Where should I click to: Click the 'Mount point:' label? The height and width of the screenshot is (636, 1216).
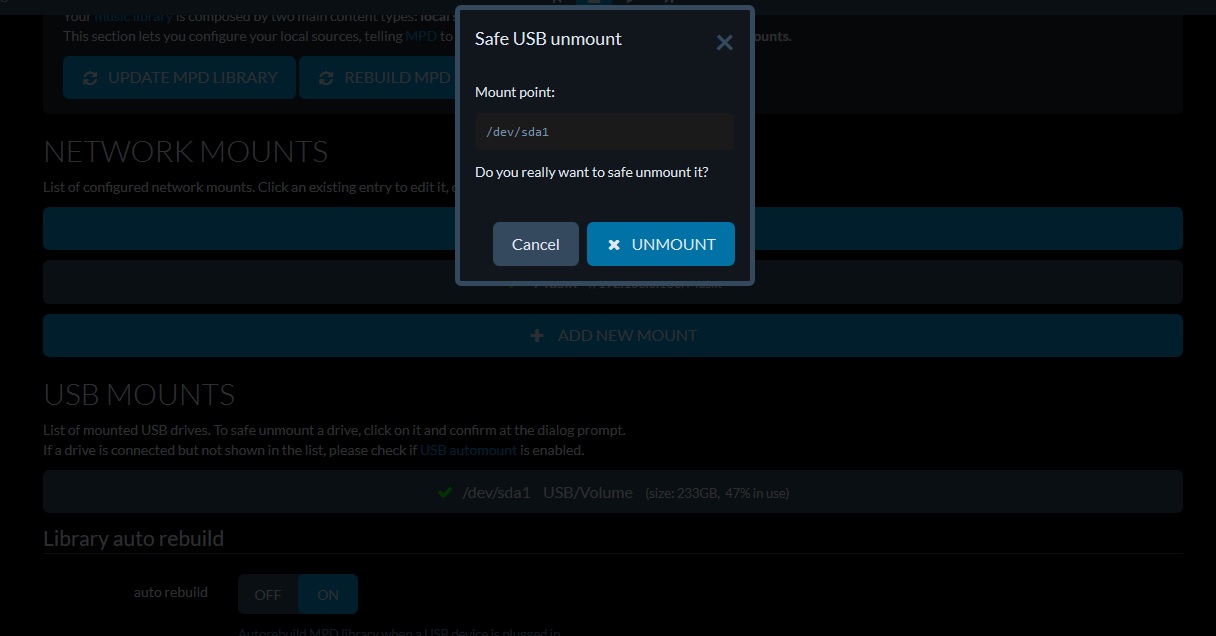tap(515, 92)
